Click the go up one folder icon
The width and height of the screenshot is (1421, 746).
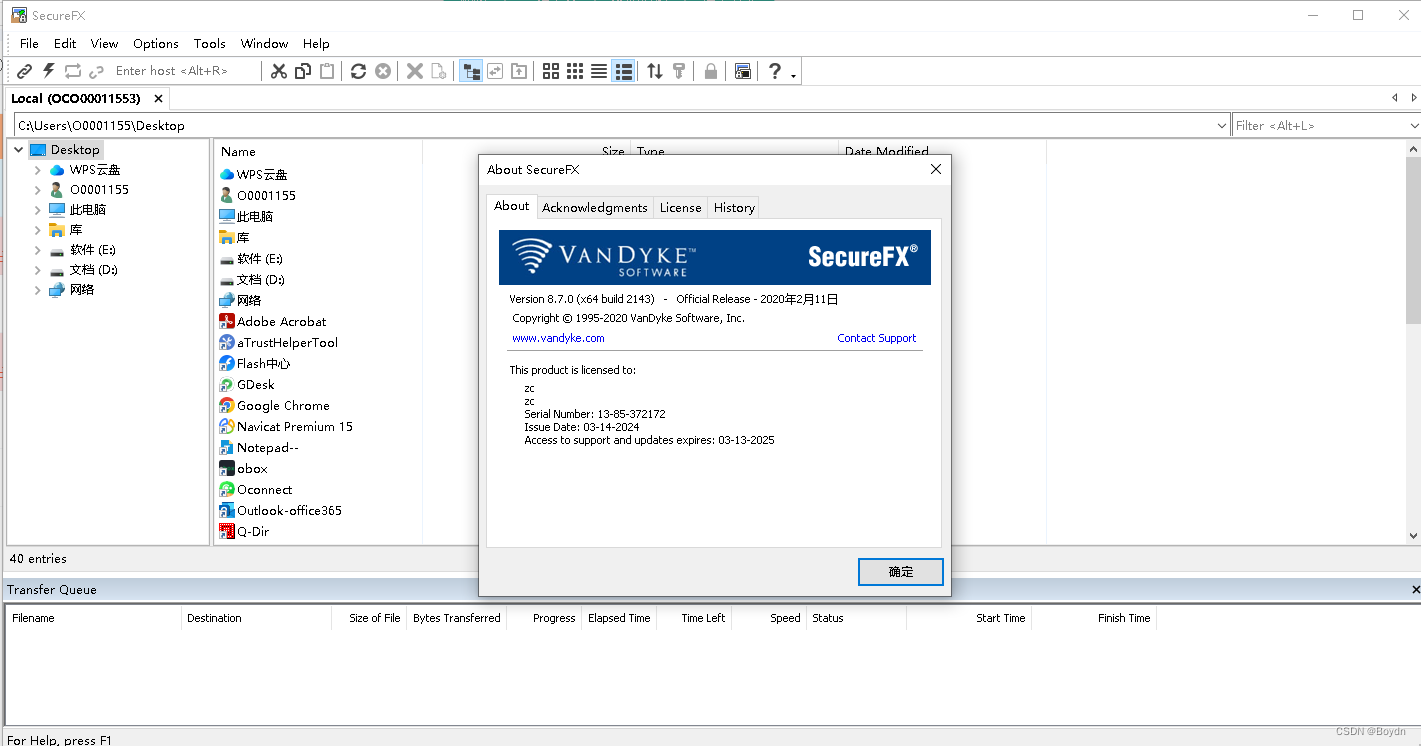[x=519, y=71]
